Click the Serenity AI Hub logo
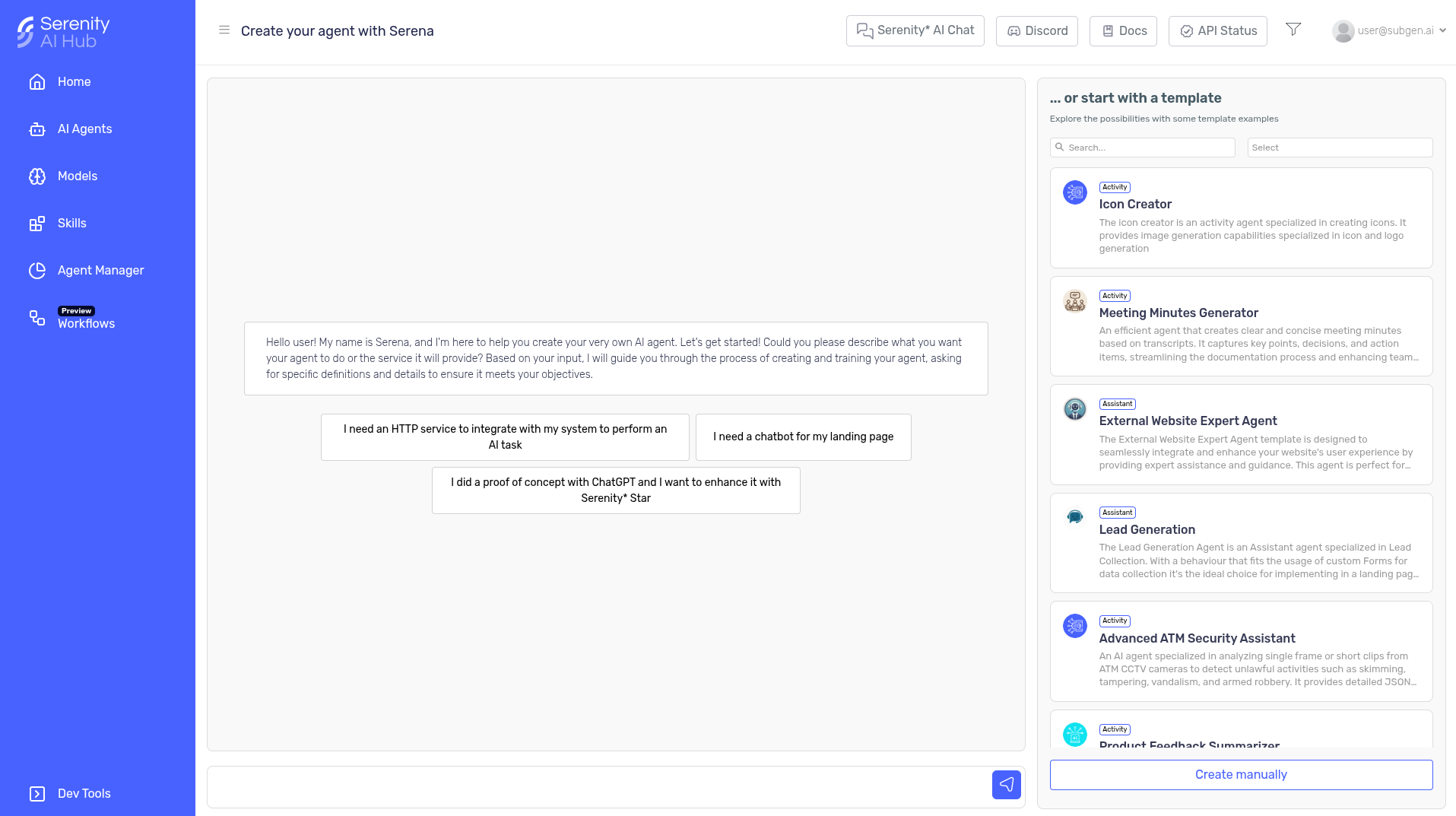Screen dimensions: 1456x816 pyautogui.click(x=64, y=32)
